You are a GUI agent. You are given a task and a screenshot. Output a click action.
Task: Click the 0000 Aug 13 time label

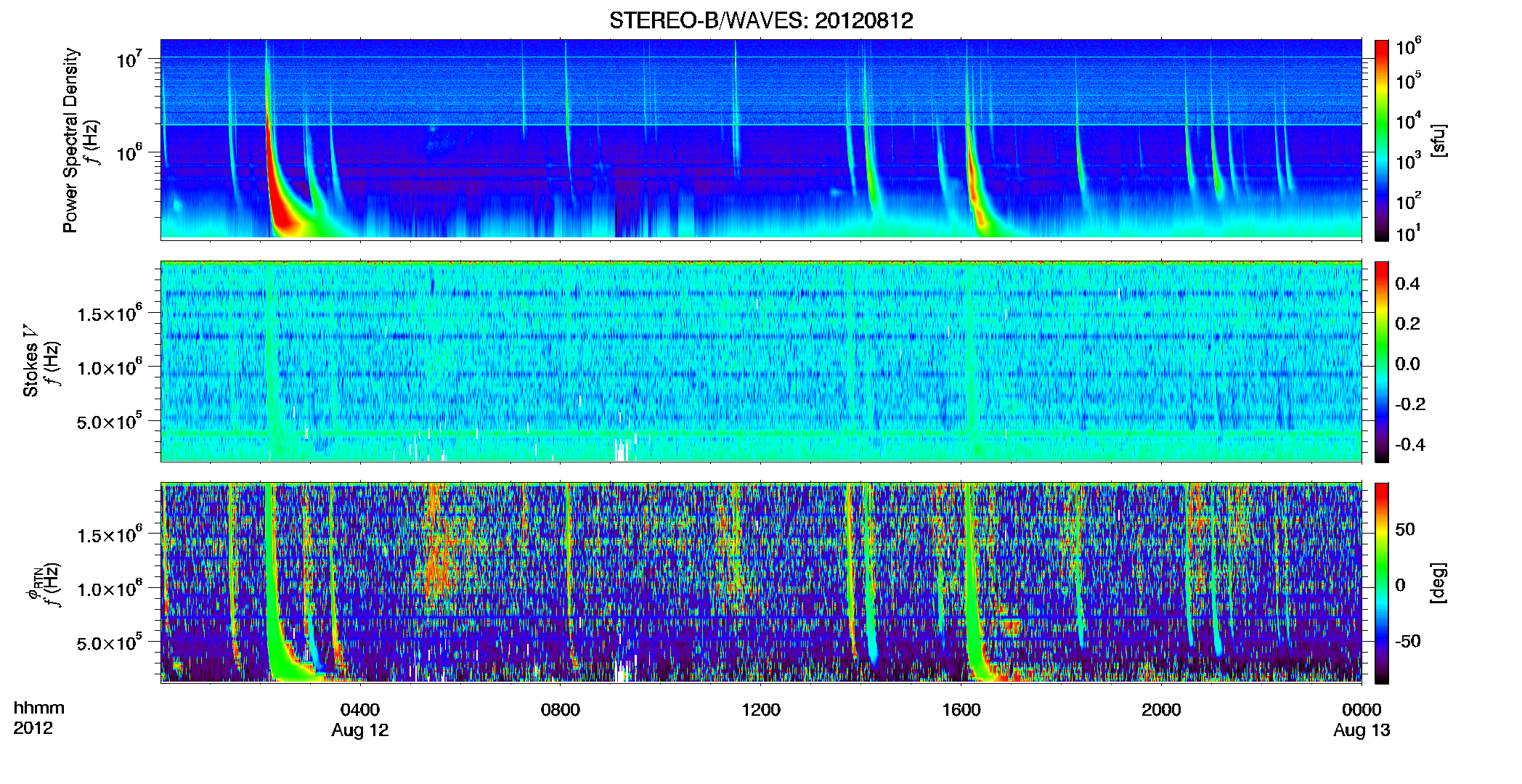point(1362,719)
